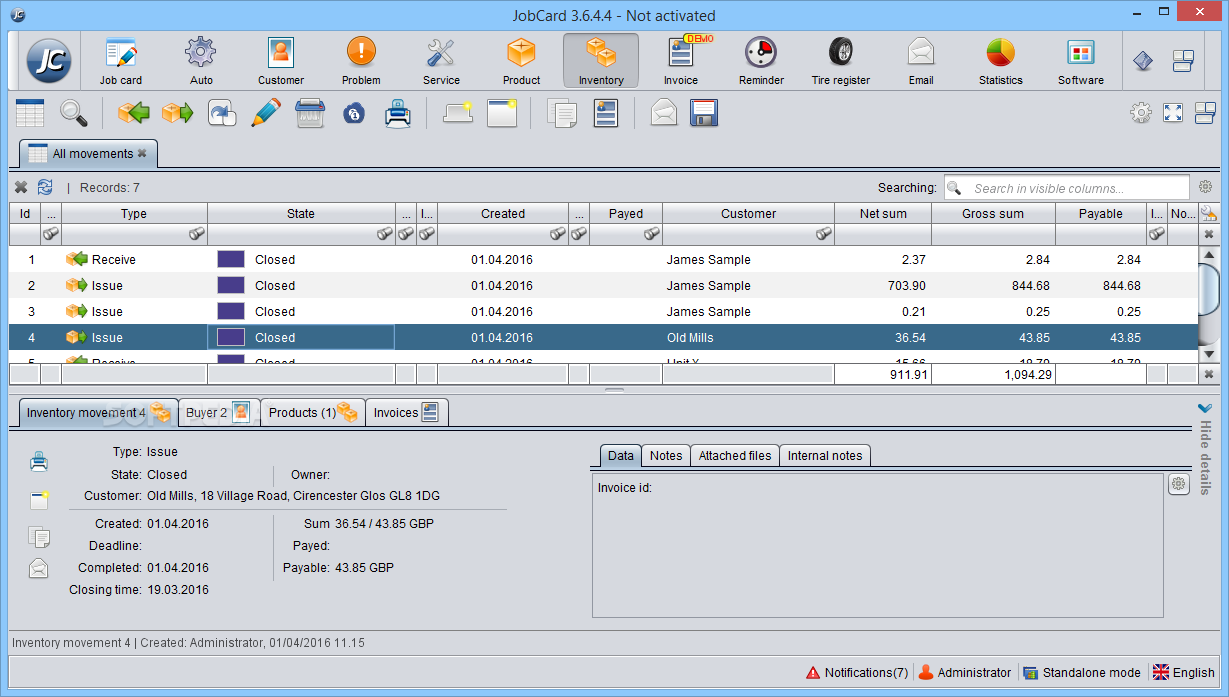Image resolution: width=1229 pixels, height=697 pixels.
Task: Switch to the Attached files tab
Action: 734,456
